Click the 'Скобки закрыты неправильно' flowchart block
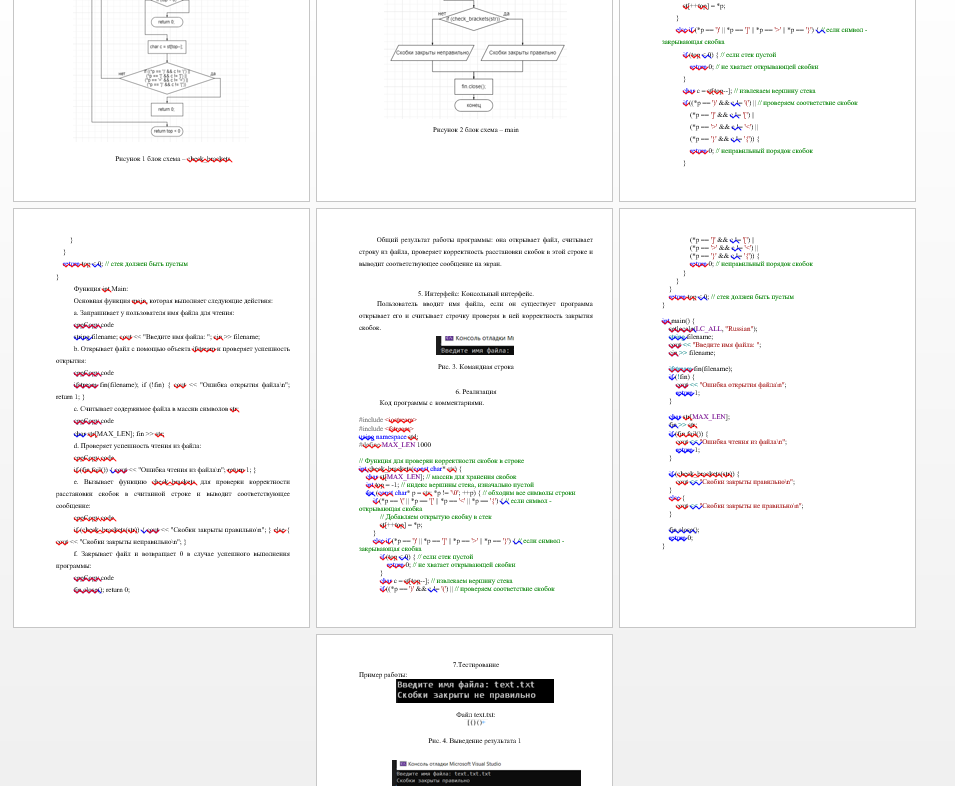 (x=431, y=52)
